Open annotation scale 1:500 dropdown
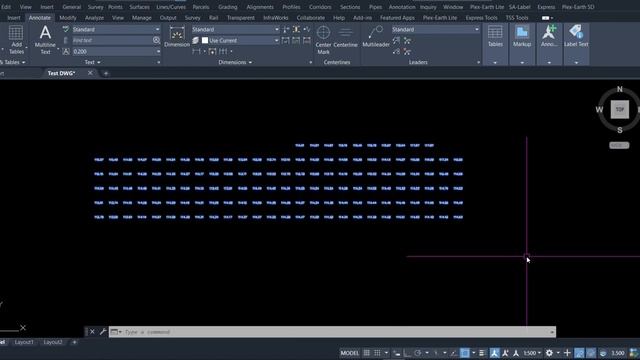The width and height of the screenshot is (640, 360). tap(532, 353)
